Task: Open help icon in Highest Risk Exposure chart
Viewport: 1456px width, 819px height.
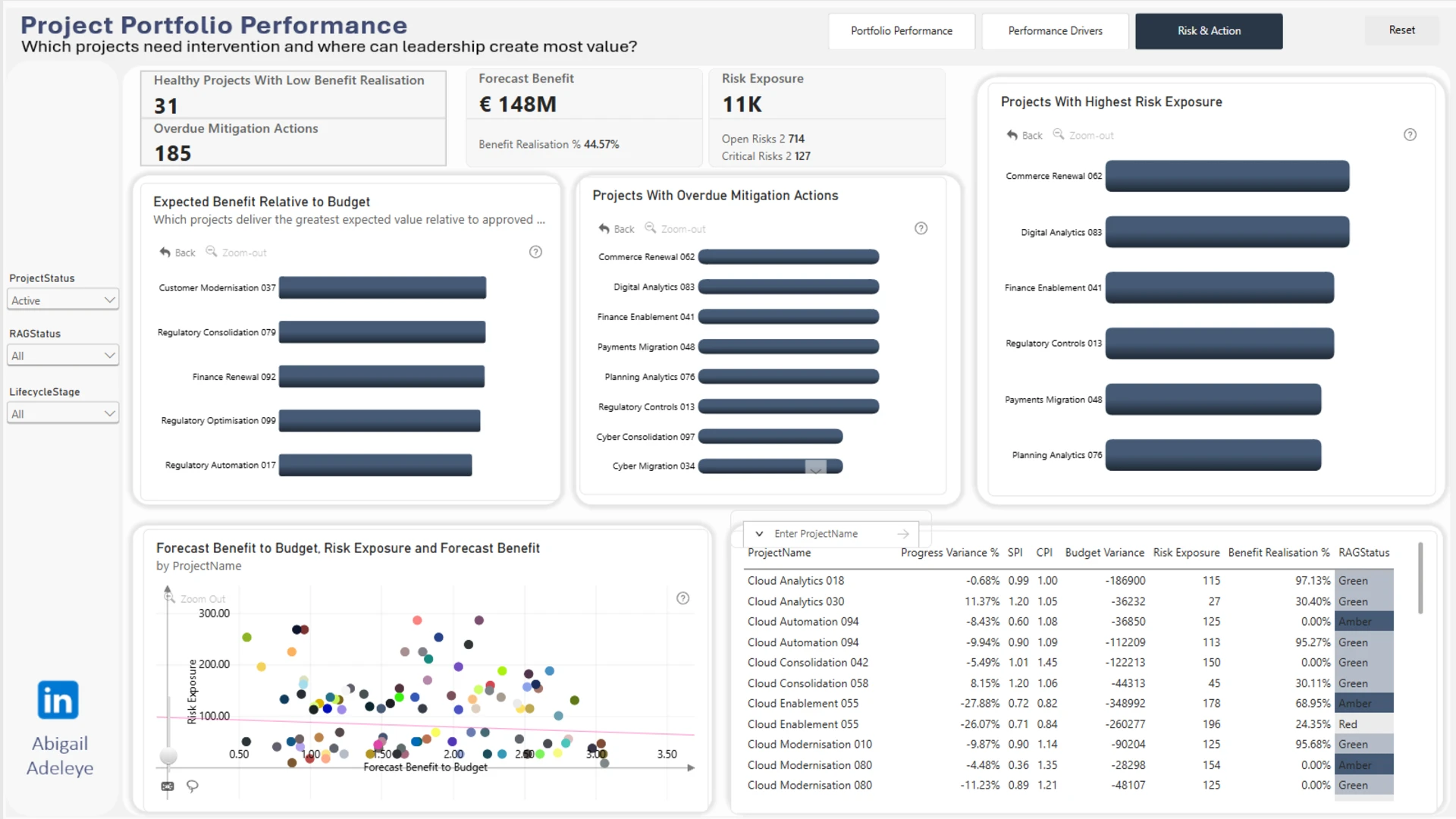Action: (x=1410, y=135)
